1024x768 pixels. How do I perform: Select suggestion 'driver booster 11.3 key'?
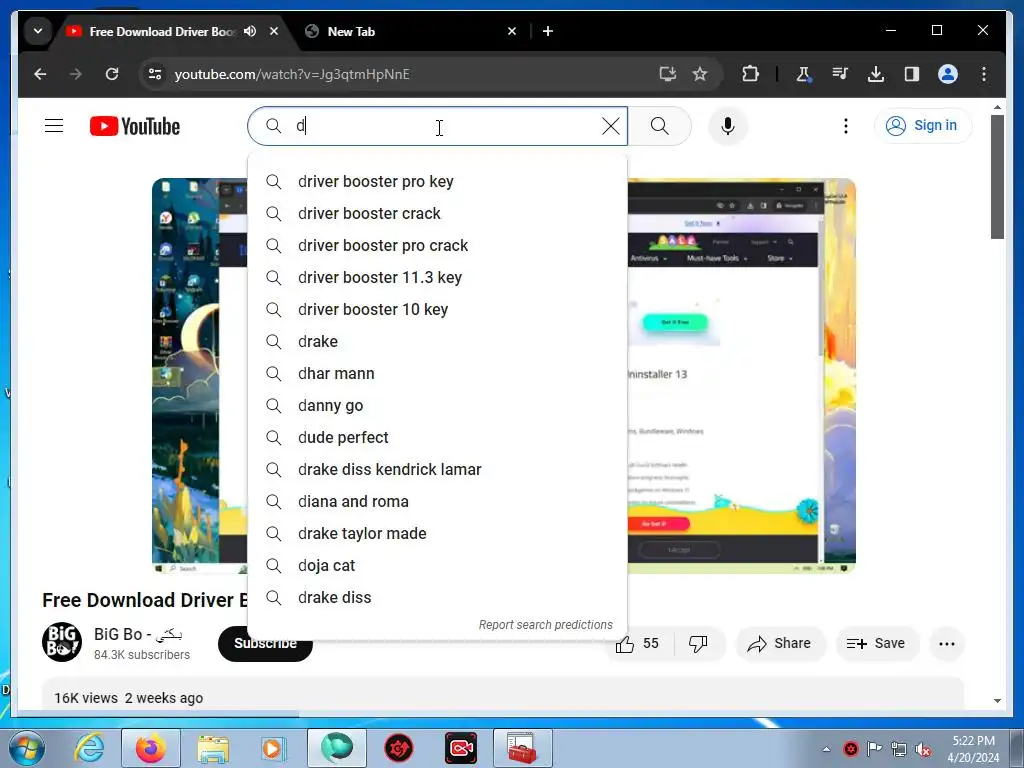click(x=438, y=278)
